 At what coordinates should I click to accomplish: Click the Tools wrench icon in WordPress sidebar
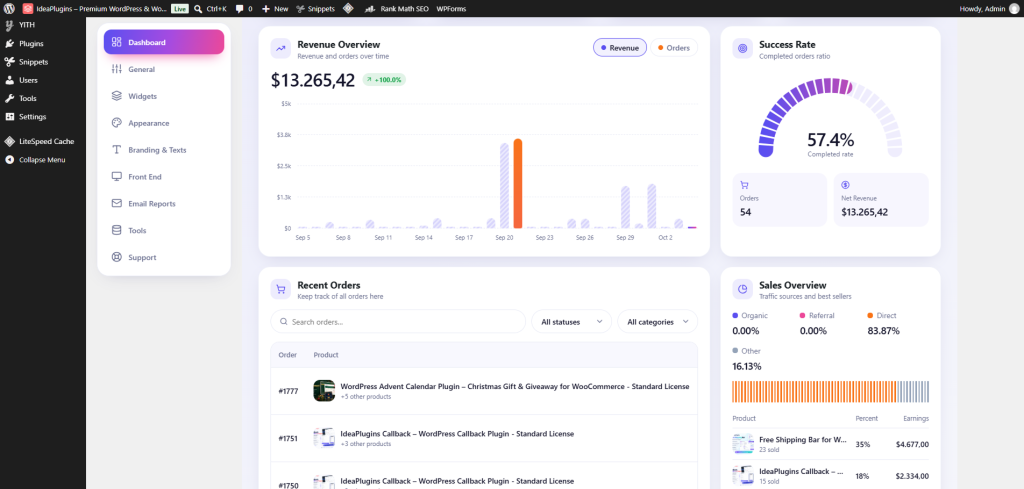point(9,99)
